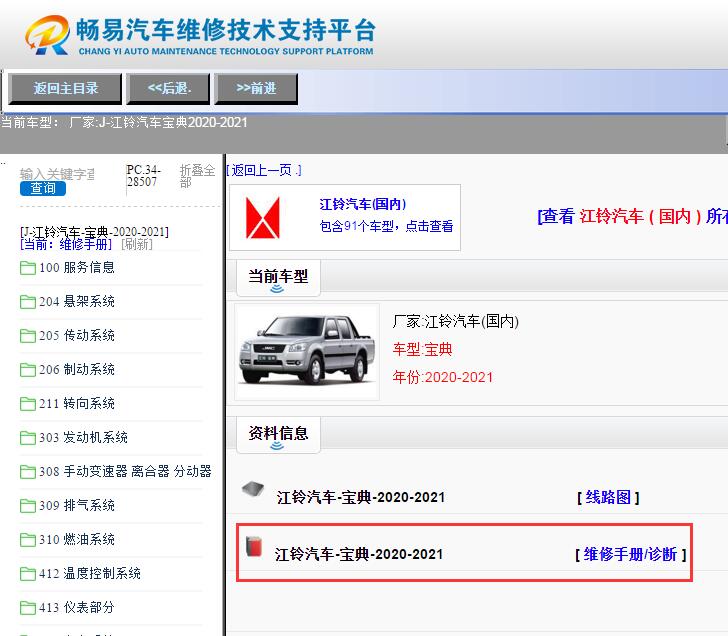This screenshot has width=728, height=636.
Task: Select tree item 100 服务信息
Action: point(77,267)
